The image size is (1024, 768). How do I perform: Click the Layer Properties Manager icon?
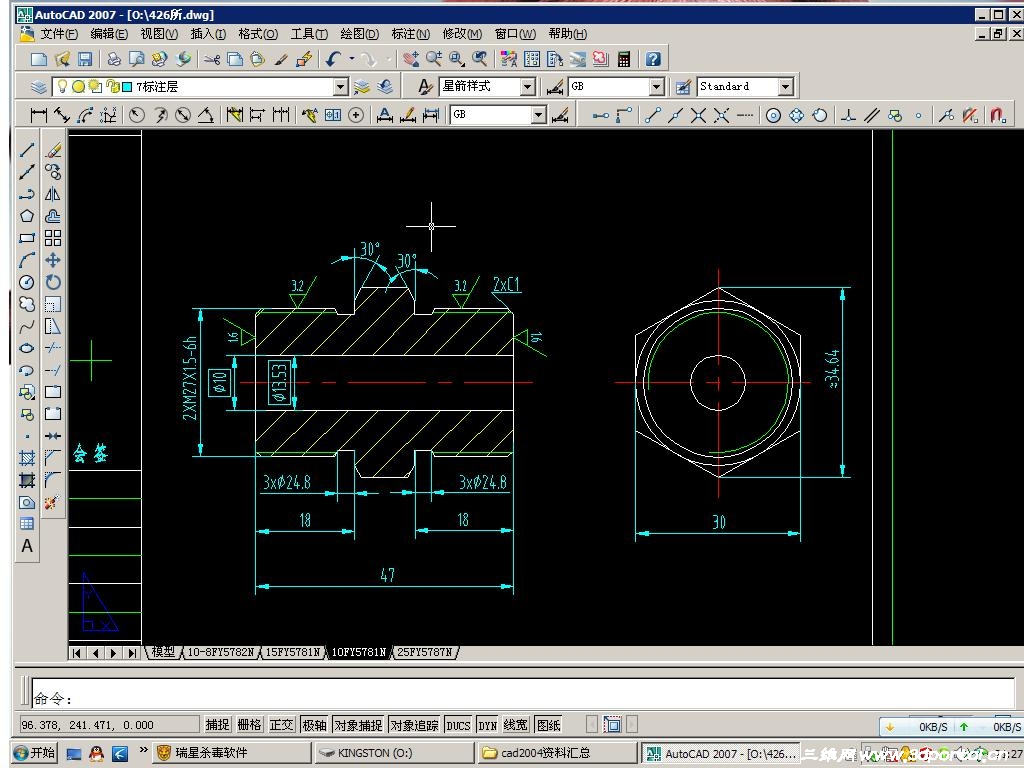click(x=39, y=86)
